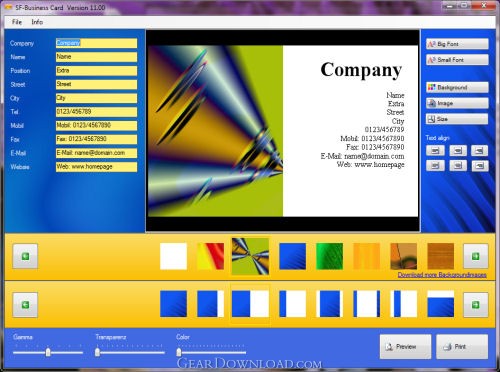
Task: Select the orange striped background thumbnail
Action: [x=366, y=256]
